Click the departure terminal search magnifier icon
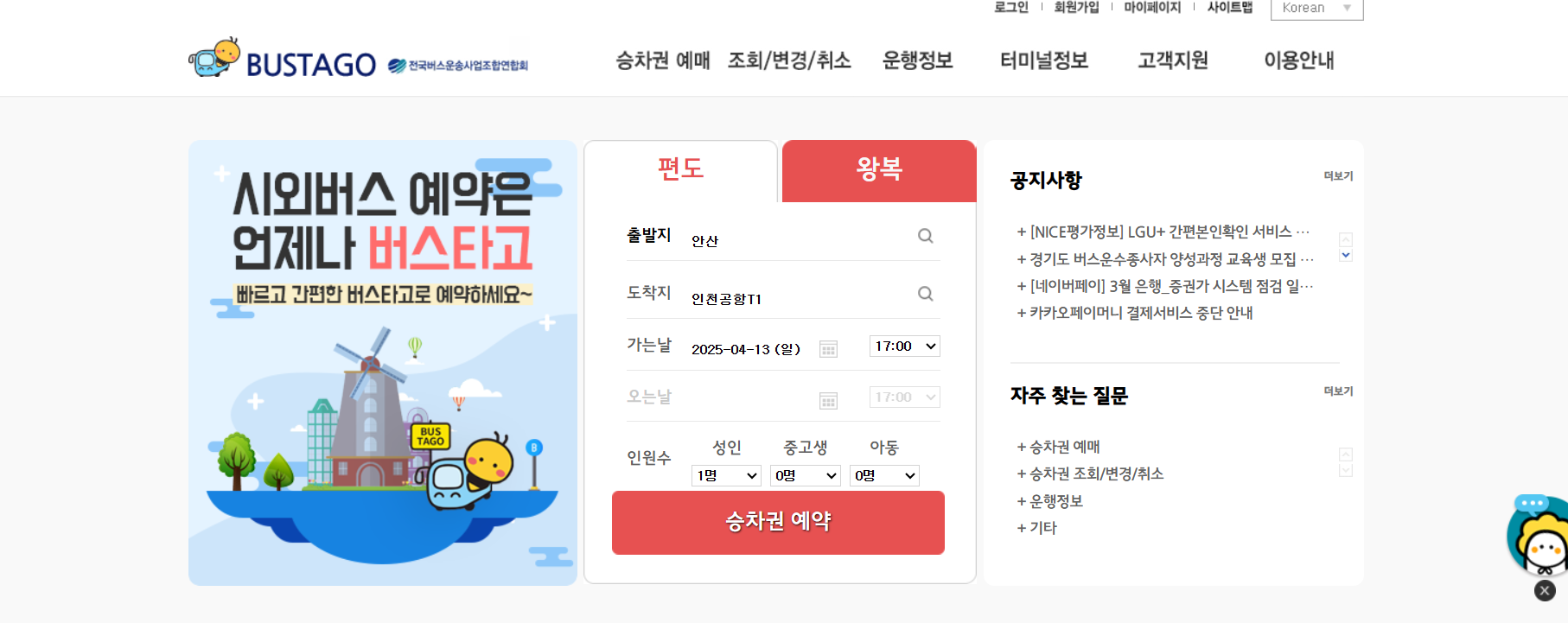Screen dimensions: 1568x623 point(925,236)
